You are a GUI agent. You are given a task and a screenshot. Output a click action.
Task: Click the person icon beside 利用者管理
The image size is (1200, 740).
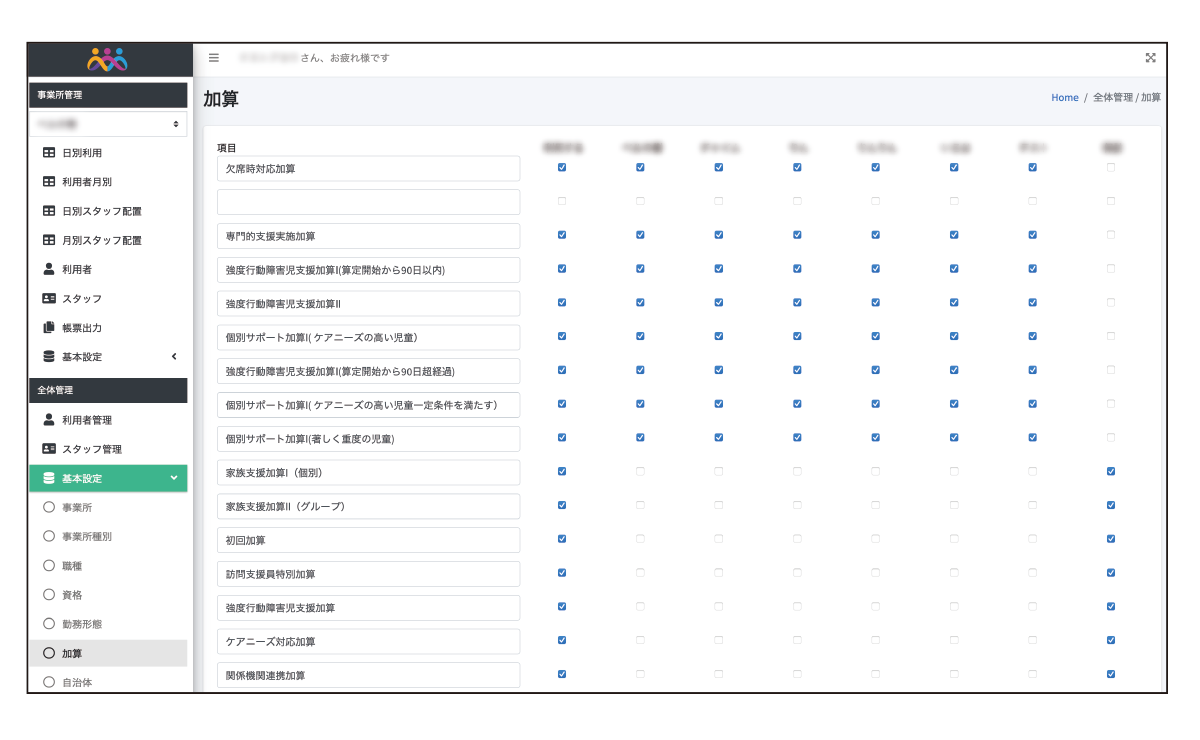point(49,420)
